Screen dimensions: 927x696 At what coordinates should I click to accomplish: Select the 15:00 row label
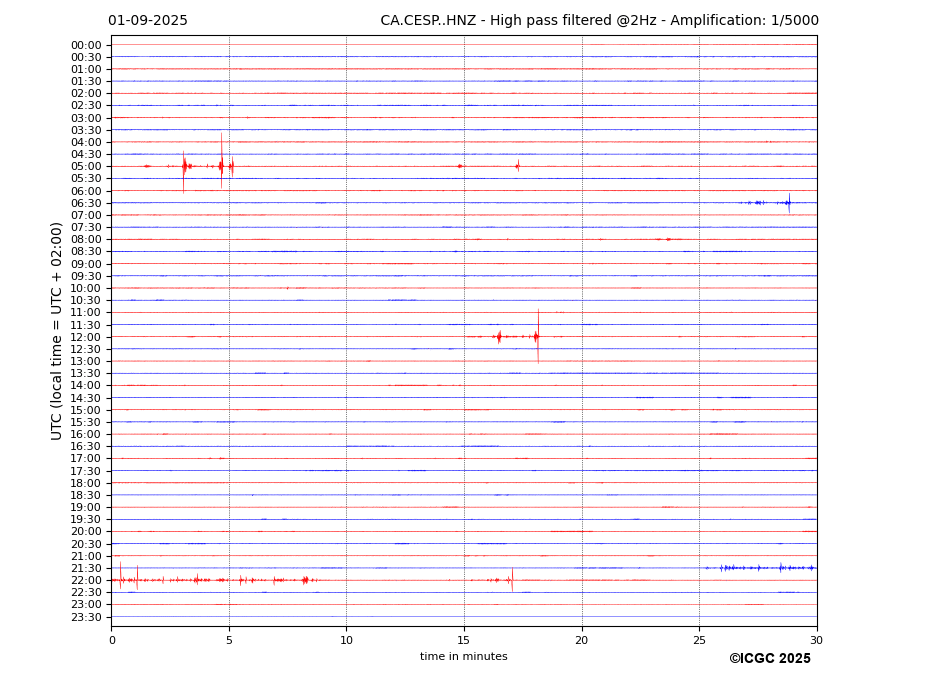coord(86,410)
